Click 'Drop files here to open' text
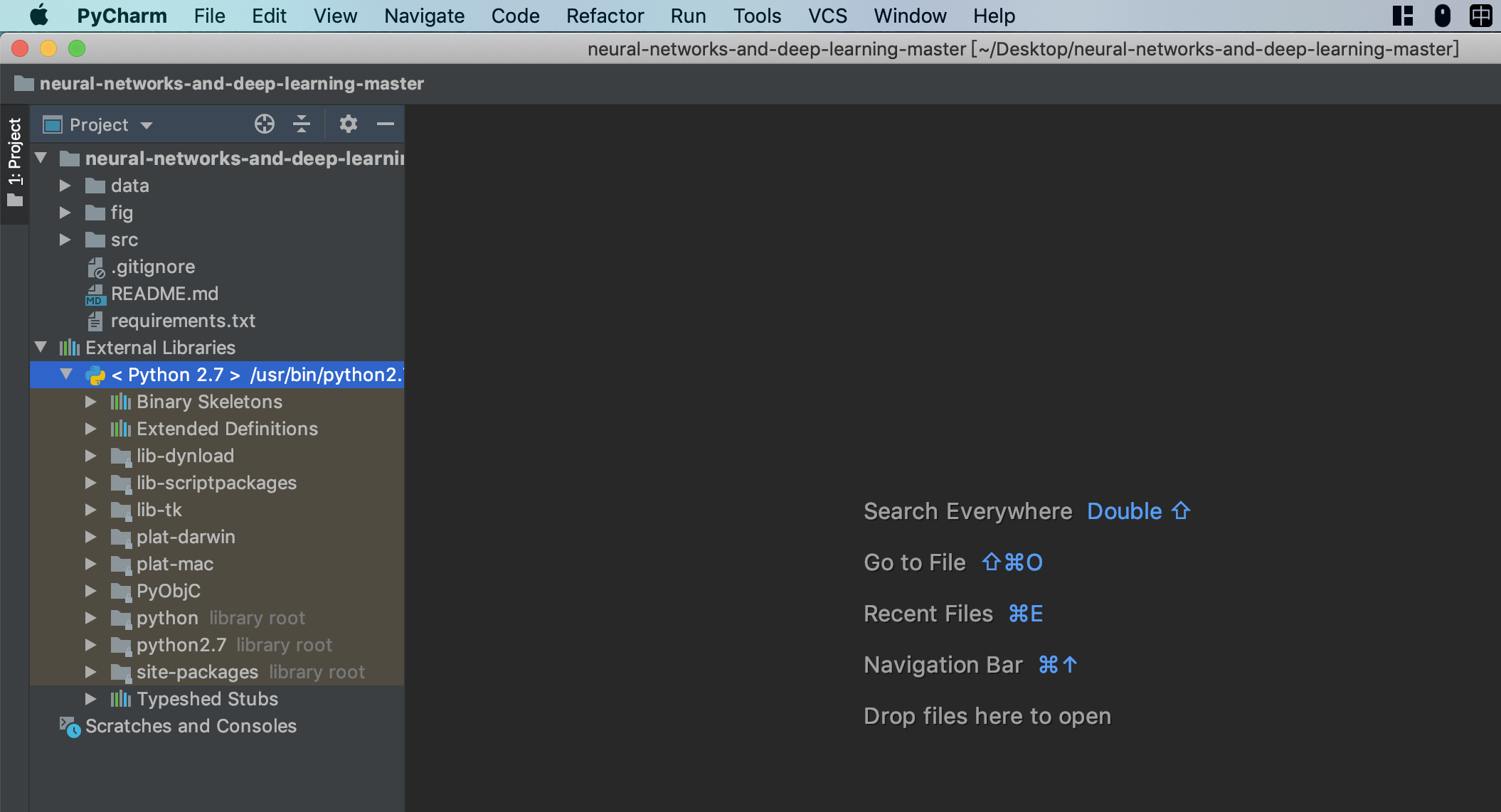Image resolution: width=1501 pixels, height=812 pixels. (x=987, y=717)
